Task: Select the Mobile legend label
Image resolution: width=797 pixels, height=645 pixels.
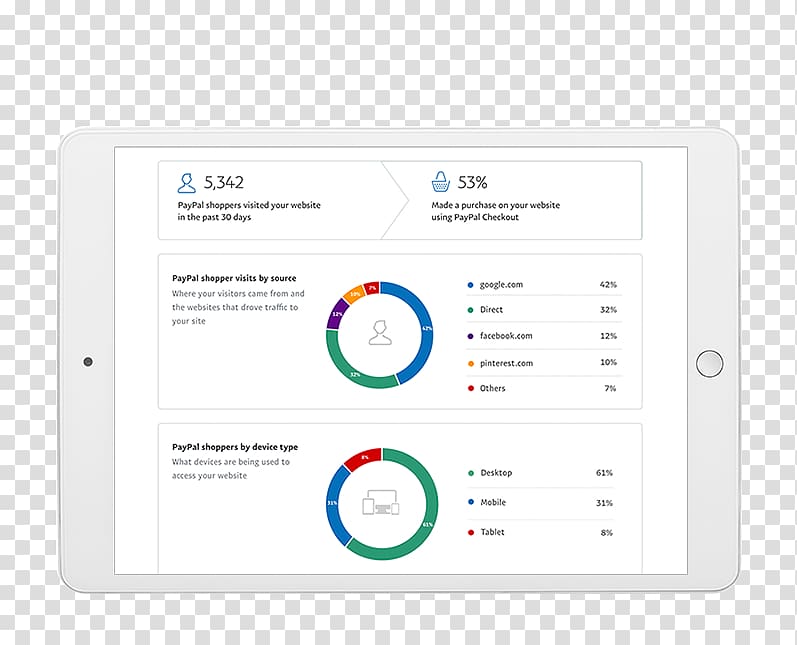Action: click(x=493, y=502)
